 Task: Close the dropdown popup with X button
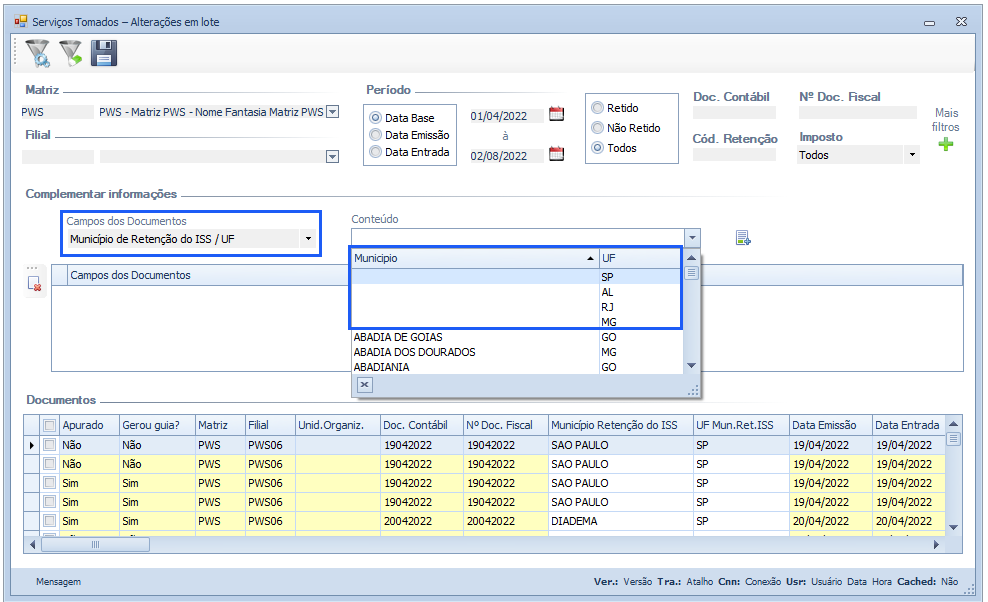[x=364, y=385]
